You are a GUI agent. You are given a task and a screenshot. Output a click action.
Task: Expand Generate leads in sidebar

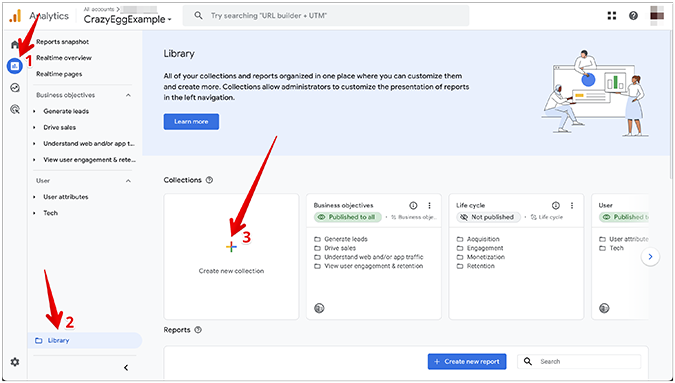34,111
